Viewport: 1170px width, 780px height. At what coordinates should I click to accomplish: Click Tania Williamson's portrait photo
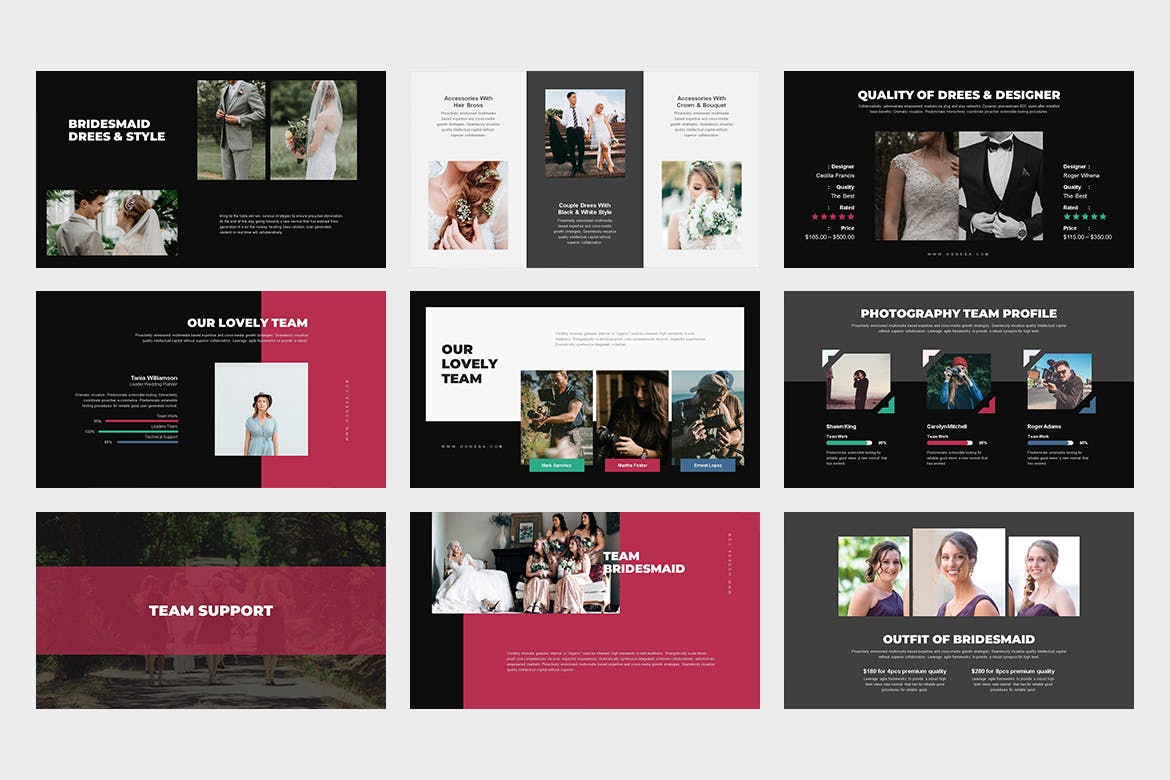point(261,409)
